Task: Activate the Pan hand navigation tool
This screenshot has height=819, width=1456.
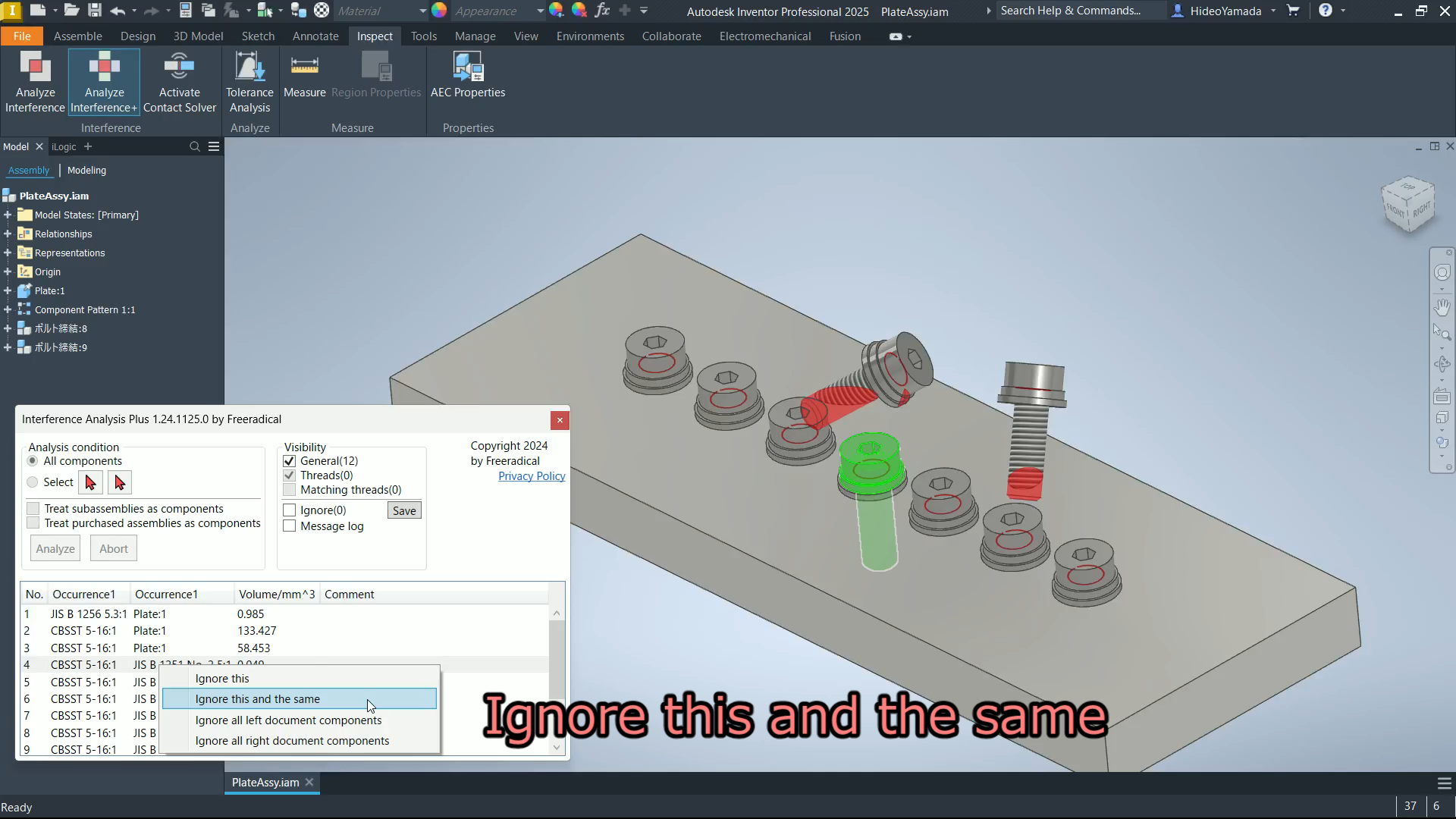Action: pos(1442,307)
